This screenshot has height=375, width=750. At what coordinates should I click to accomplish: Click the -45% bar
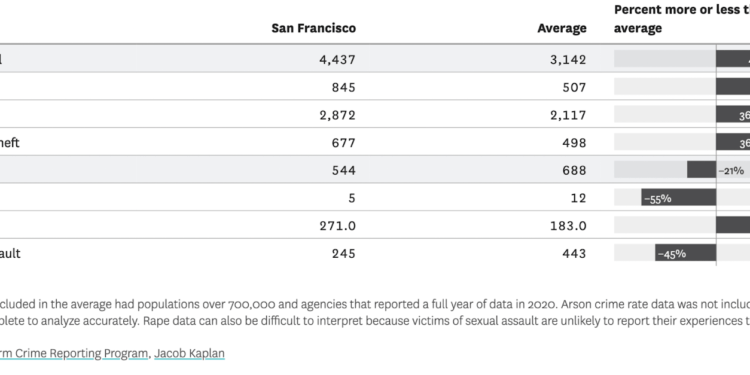click(685, 253)
